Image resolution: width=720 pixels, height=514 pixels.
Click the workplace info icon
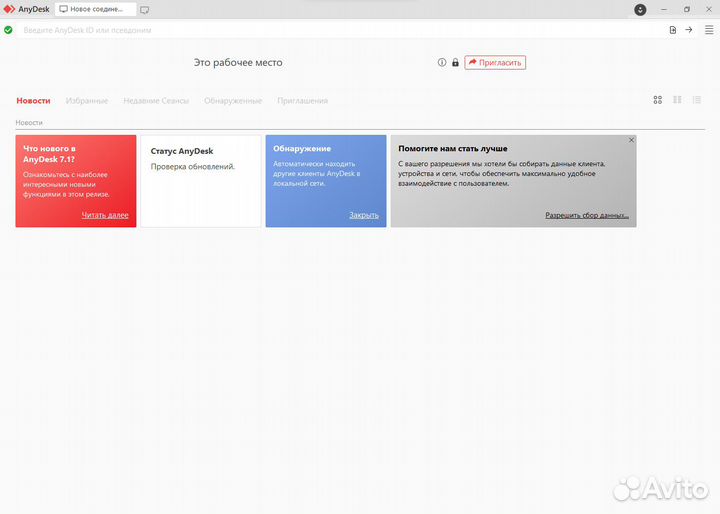[442, 62]
